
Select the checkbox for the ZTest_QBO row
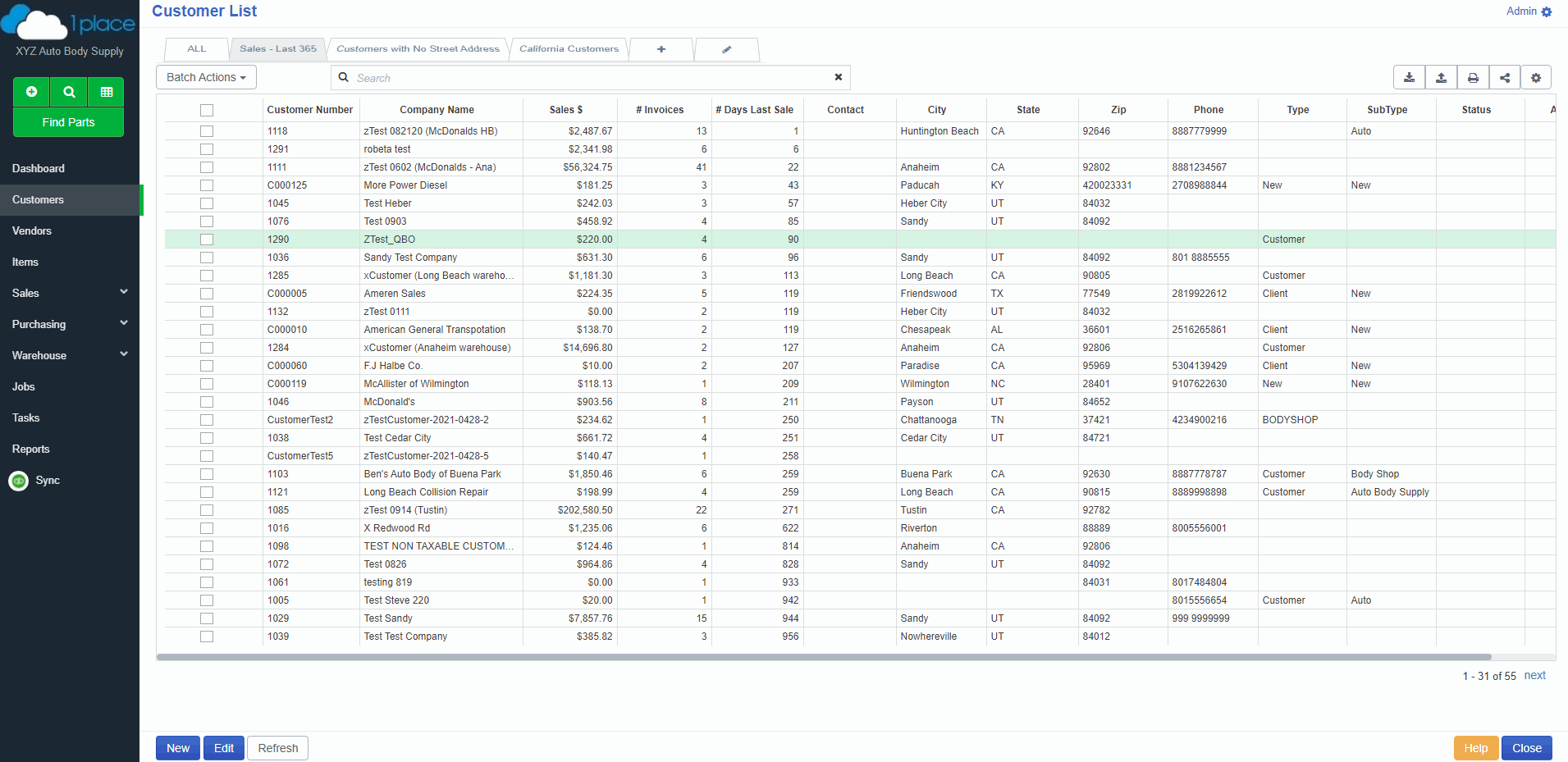[207, 240]
